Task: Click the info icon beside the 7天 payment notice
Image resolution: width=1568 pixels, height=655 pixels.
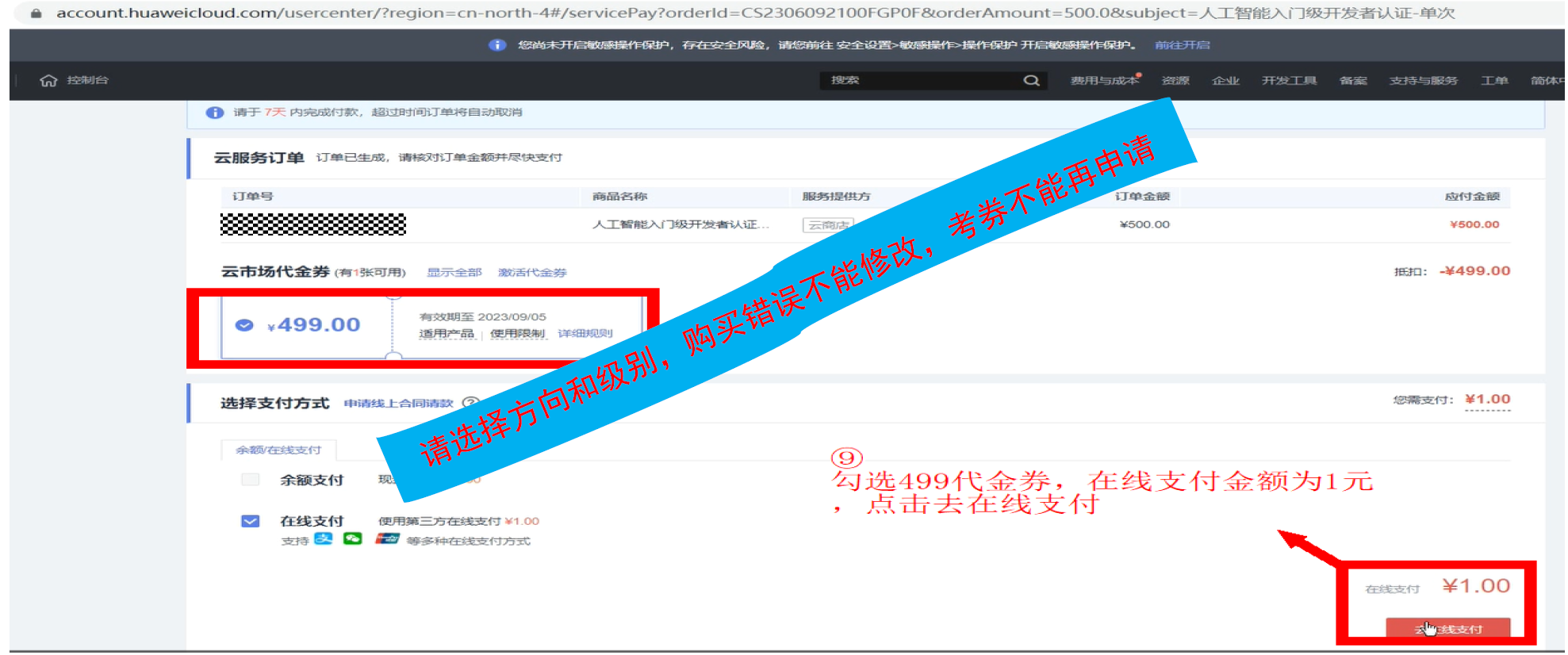Action: point(215,113)
